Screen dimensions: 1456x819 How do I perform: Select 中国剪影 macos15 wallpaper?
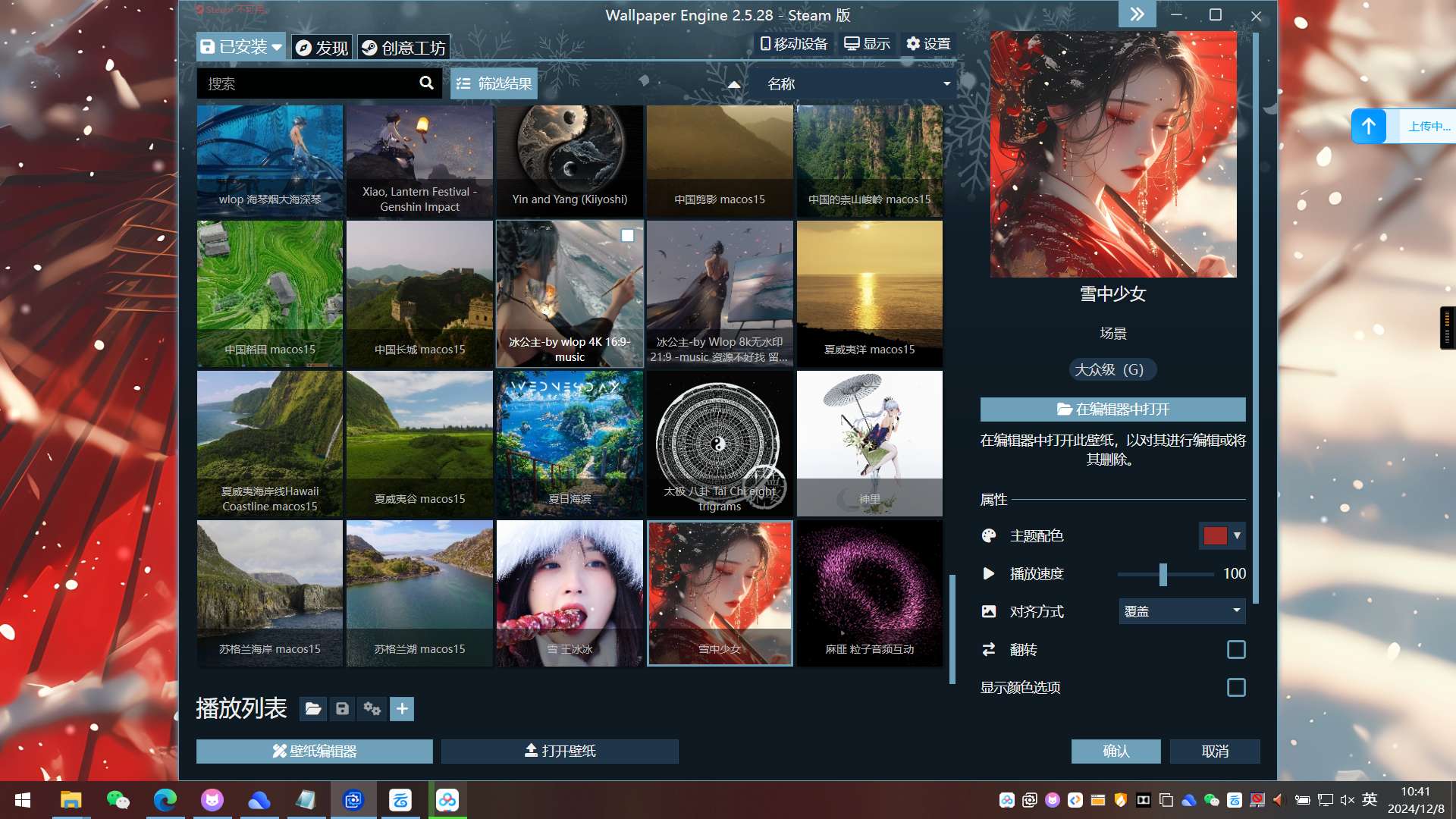click(x=720, y=161)
